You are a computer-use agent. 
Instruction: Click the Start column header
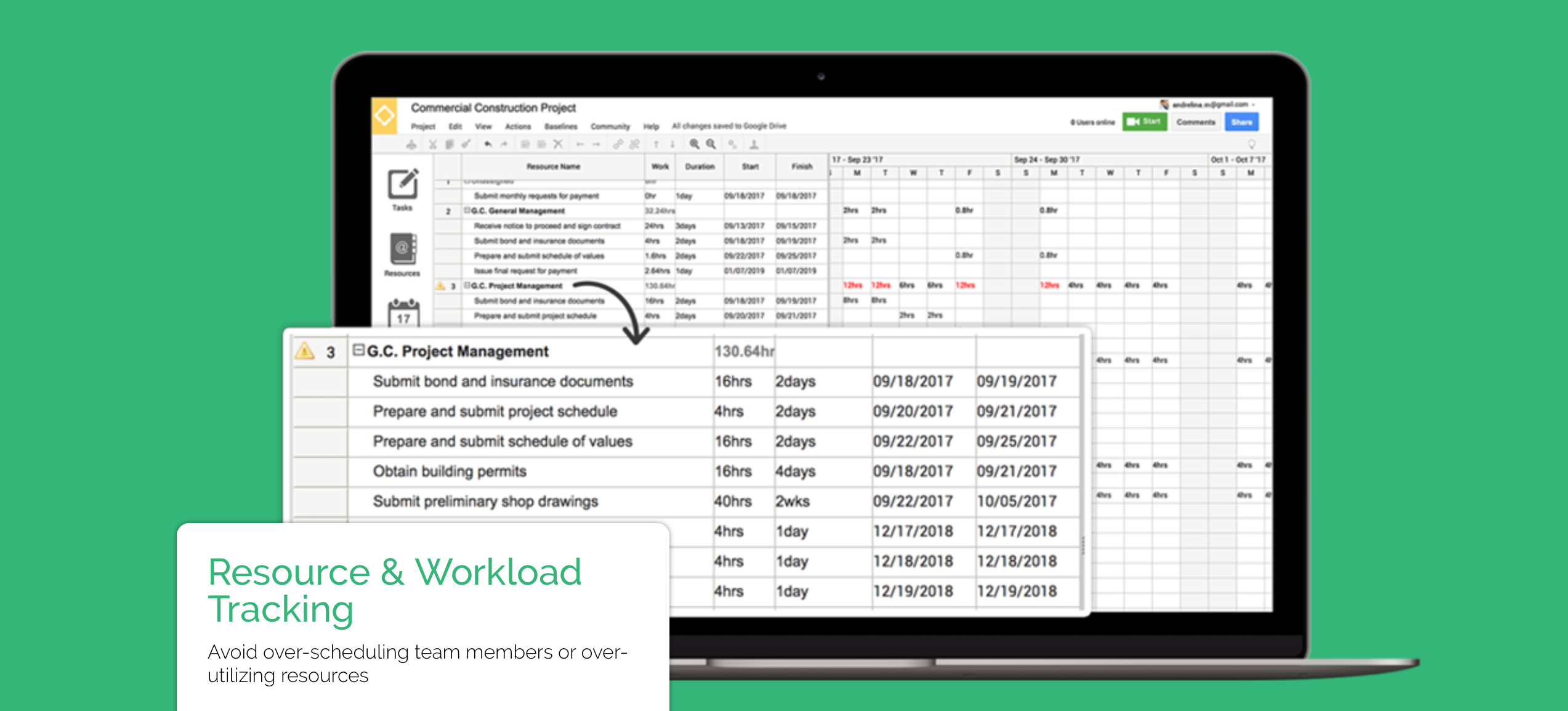(750, 166)
